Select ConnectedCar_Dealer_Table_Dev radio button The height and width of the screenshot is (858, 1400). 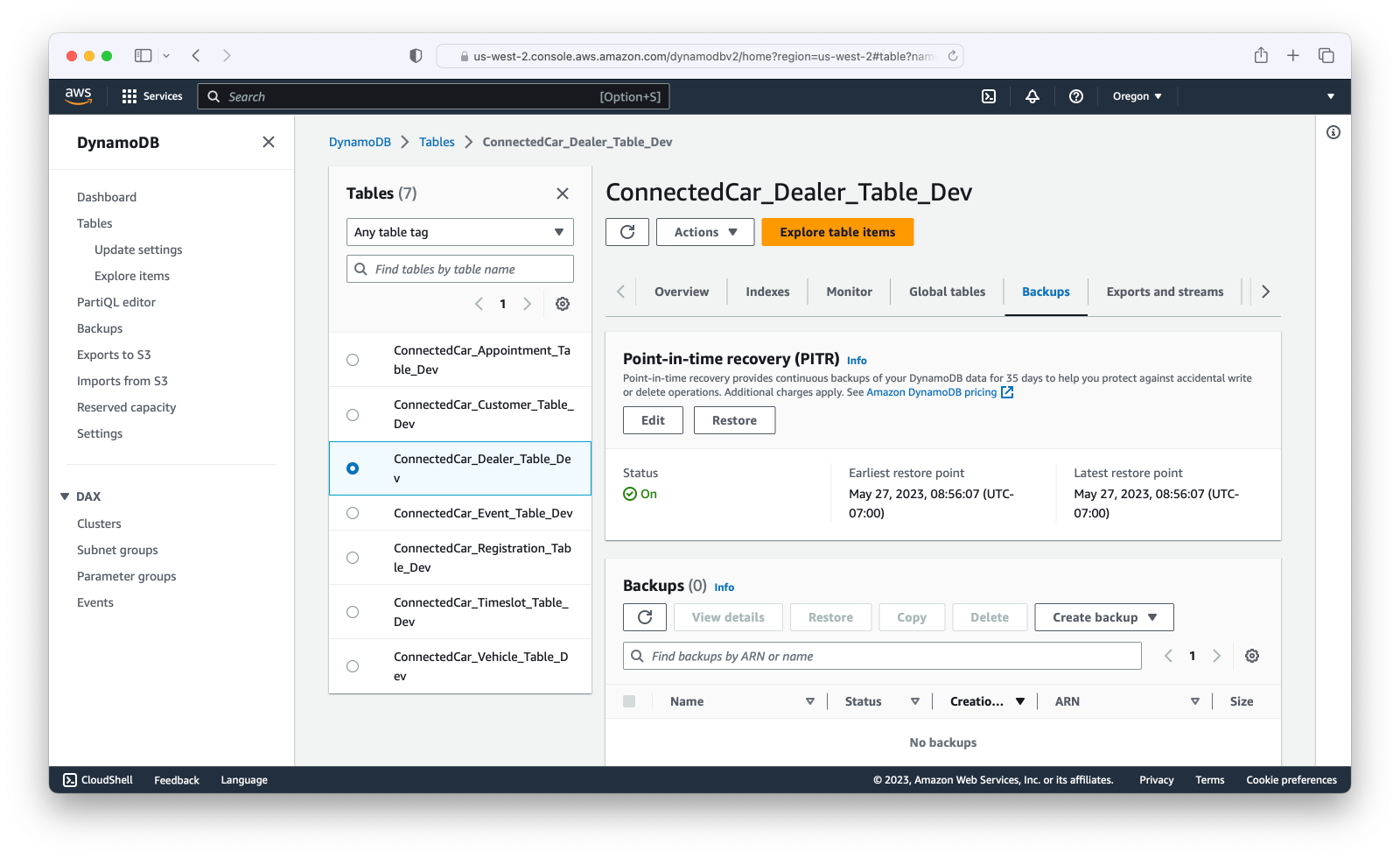[353, 468]
